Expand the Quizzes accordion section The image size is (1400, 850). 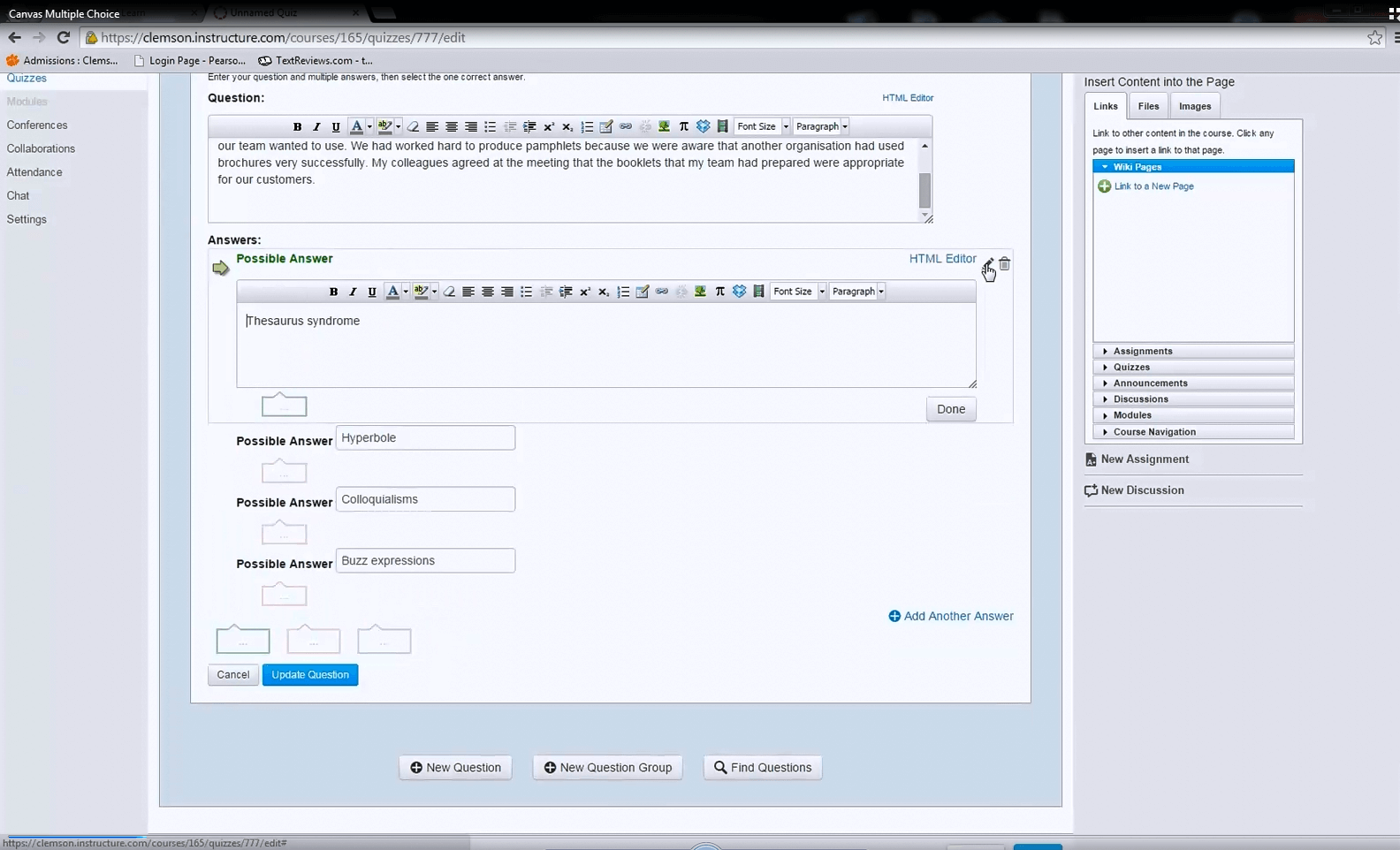click(x=1193, y=367)
